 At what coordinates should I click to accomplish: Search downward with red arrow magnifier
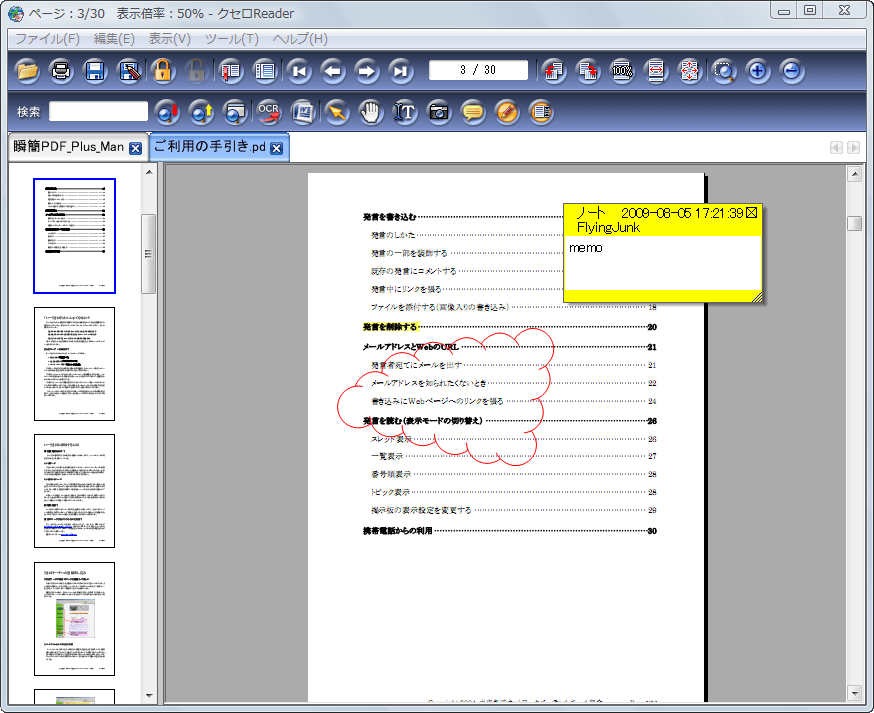click(x=167, y=112)
